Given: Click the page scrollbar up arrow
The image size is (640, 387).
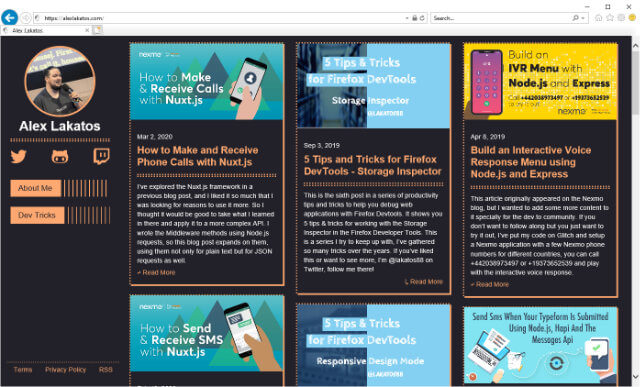Looking at the screenshot, I should point(636,46).
